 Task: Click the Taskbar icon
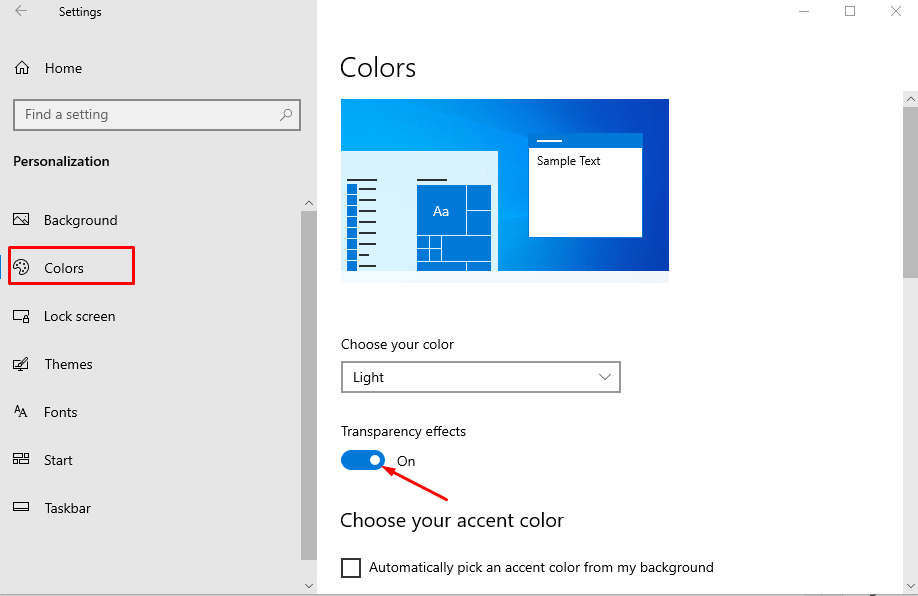tap(21, 507)
